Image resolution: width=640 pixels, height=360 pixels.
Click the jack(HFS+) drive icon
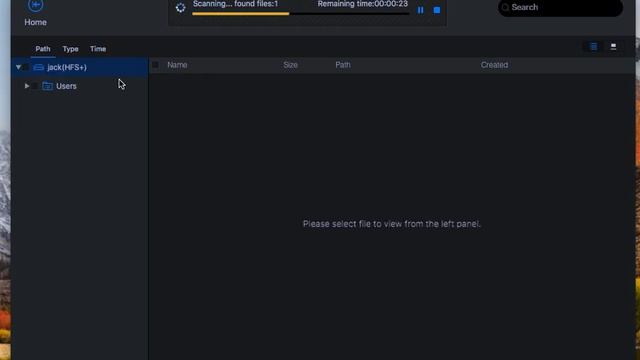(38, 67)
